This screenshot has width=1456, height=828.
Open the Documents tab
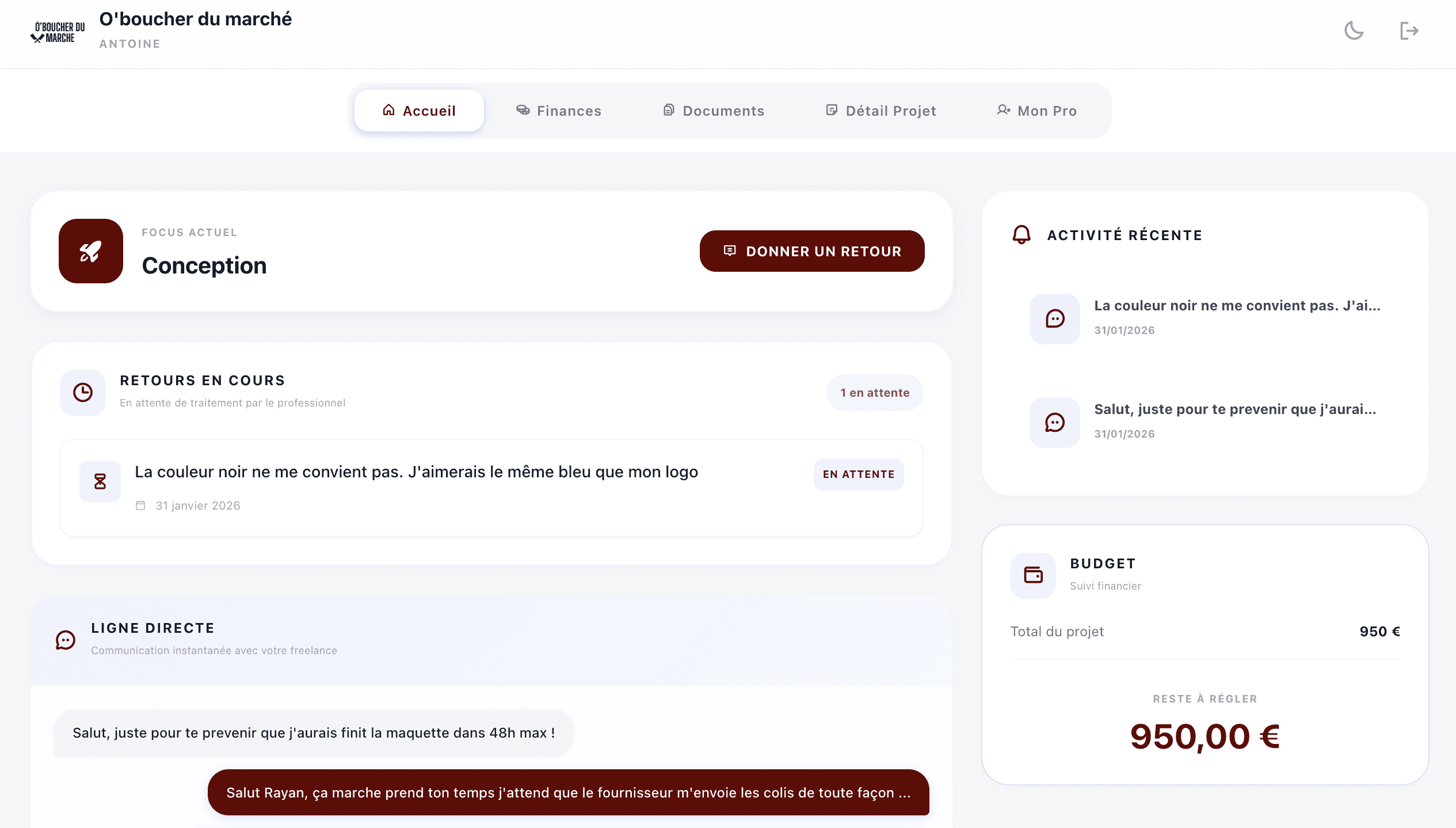point(714,111)
